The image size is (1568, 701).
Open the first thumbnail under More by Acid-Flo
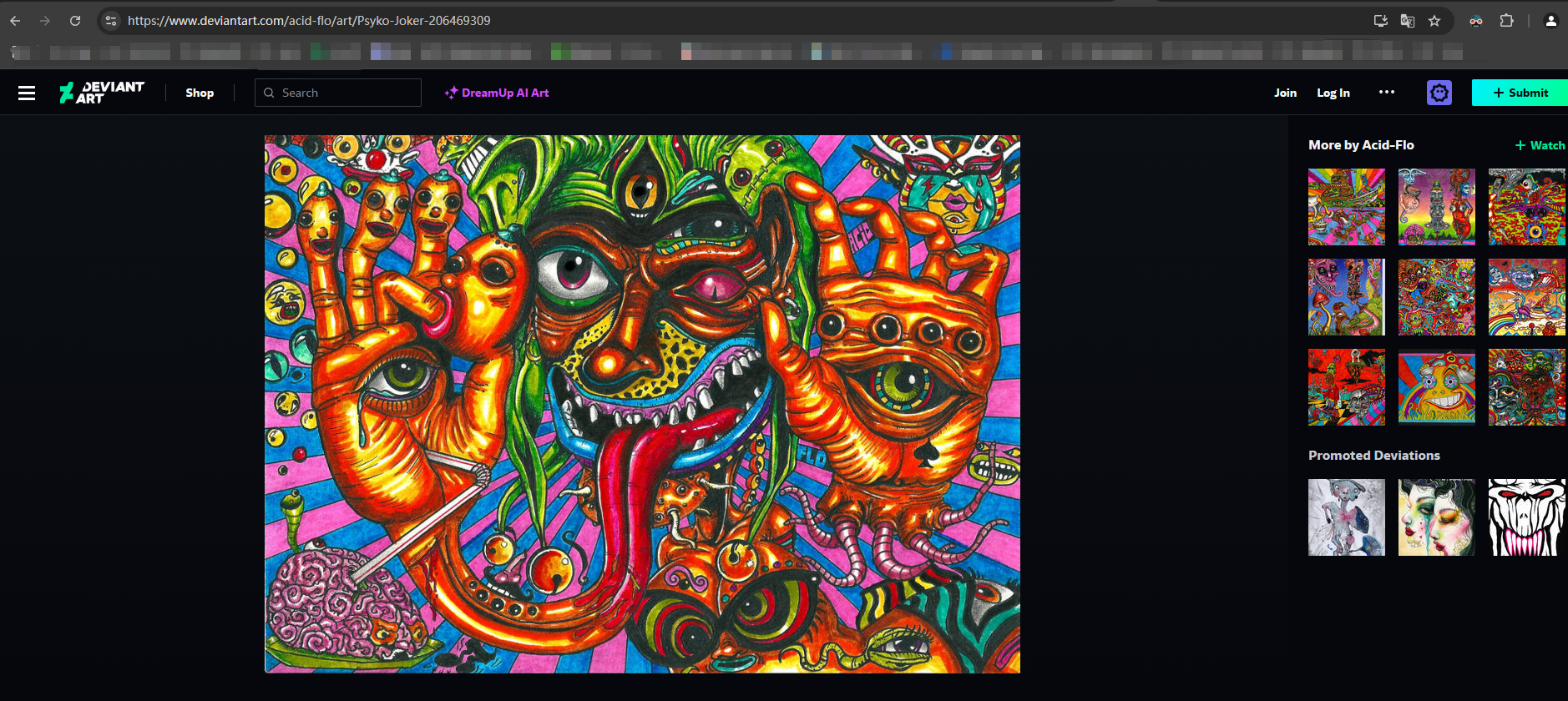[1347, 207]
